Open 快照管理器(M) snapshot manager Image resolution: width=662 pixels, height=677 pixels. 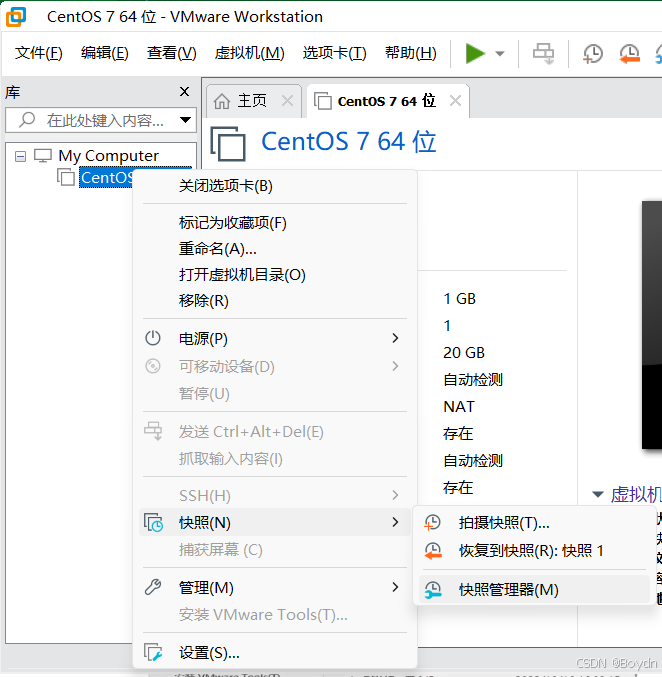pos(535,590)
